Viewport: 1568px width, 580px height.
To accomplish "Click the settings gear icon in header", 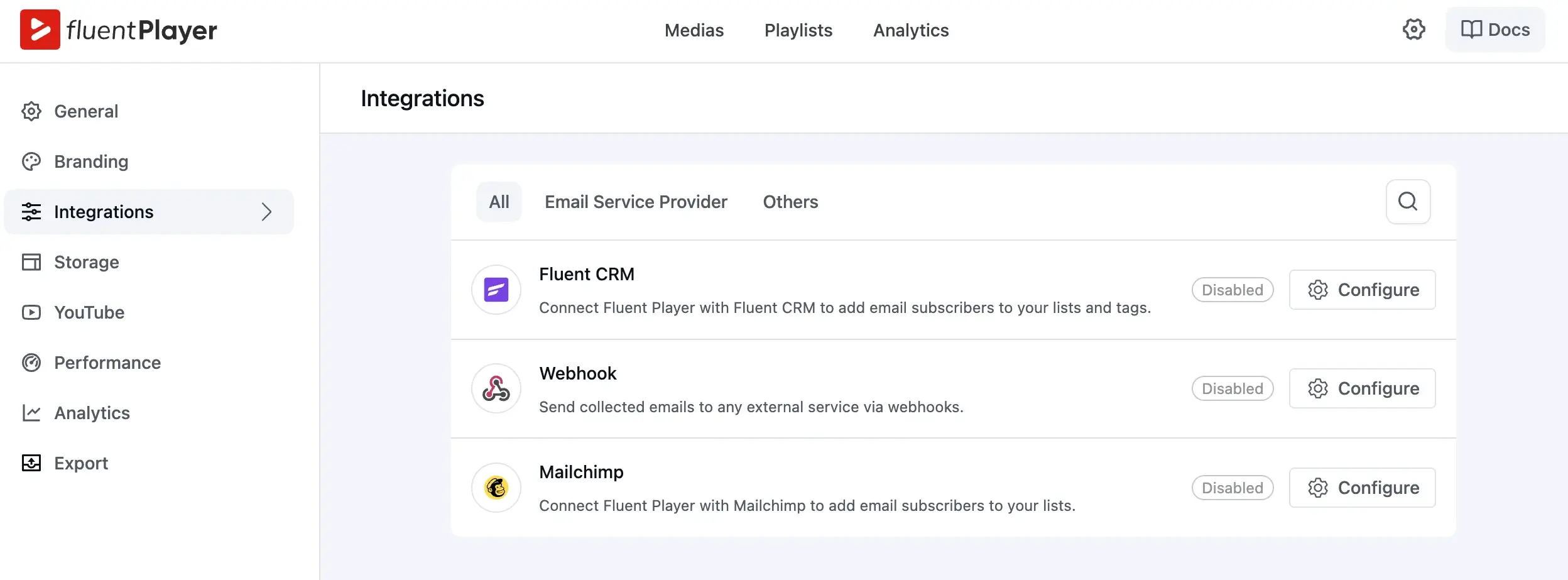I will point(1413,30).
